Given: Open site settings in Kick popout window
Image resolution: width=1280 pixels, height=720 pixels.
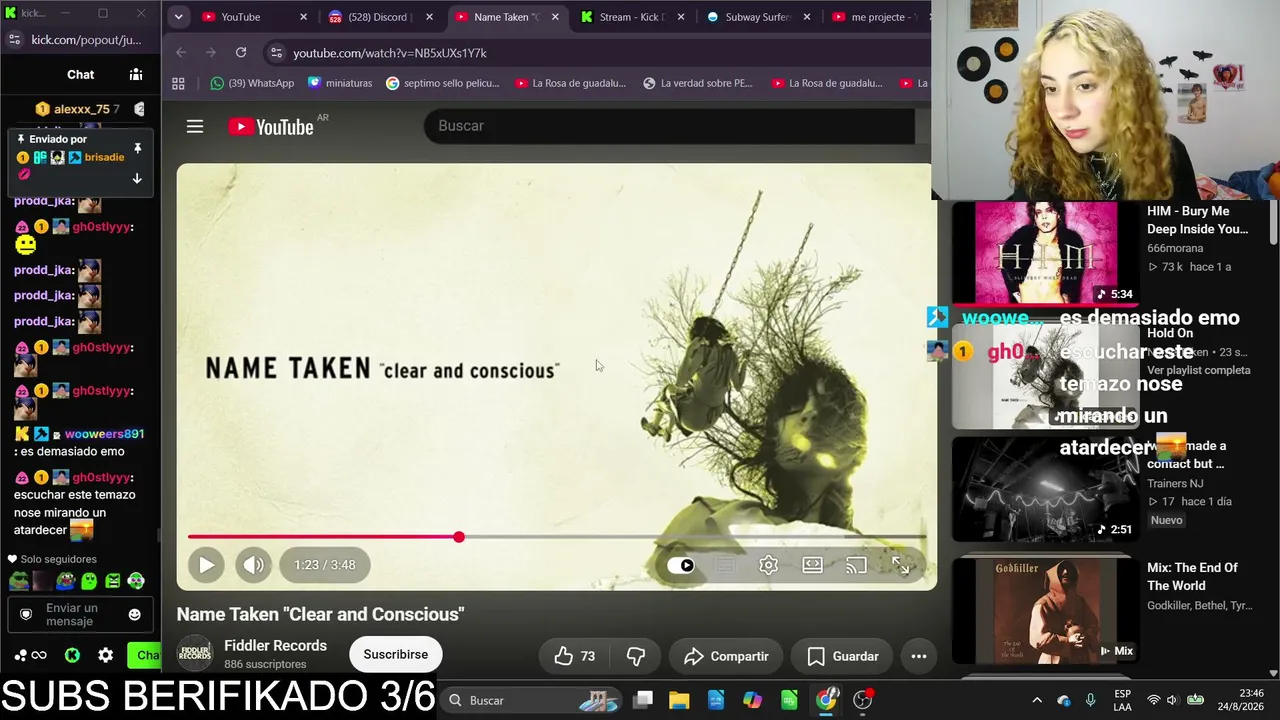Looking at the screenshot, I should click(x=14, y=40).
